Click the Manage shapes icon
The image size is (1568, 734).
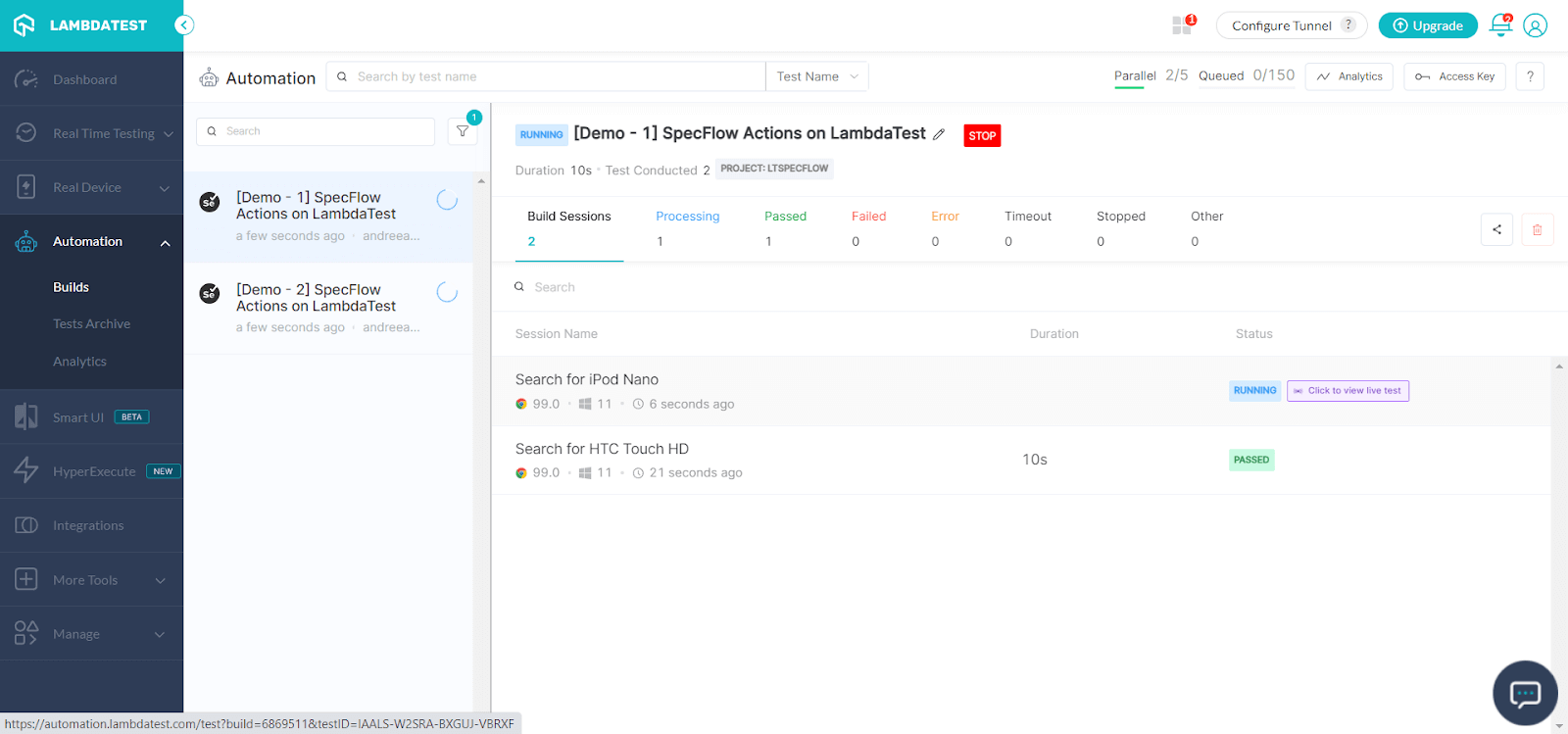click(x=26, y=633)
